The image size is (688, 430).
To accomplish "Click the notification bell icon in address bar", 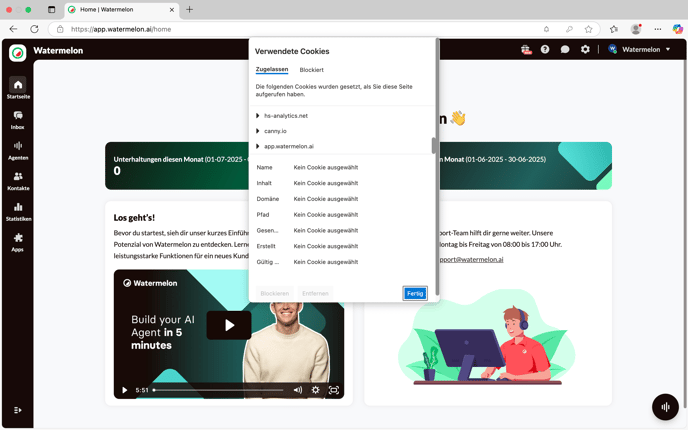I will pos(546,29).
